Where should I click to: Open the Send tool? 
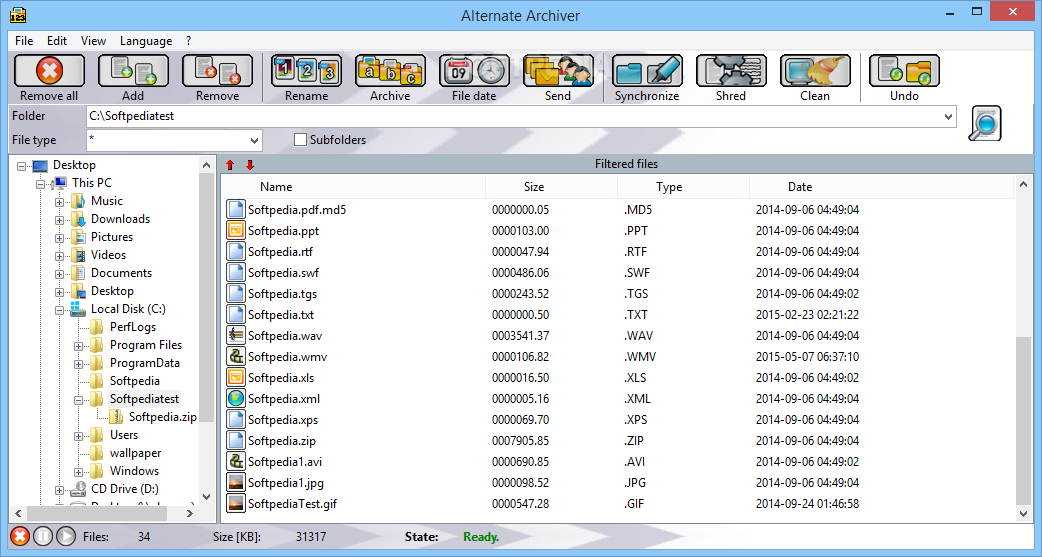point(558,70)
